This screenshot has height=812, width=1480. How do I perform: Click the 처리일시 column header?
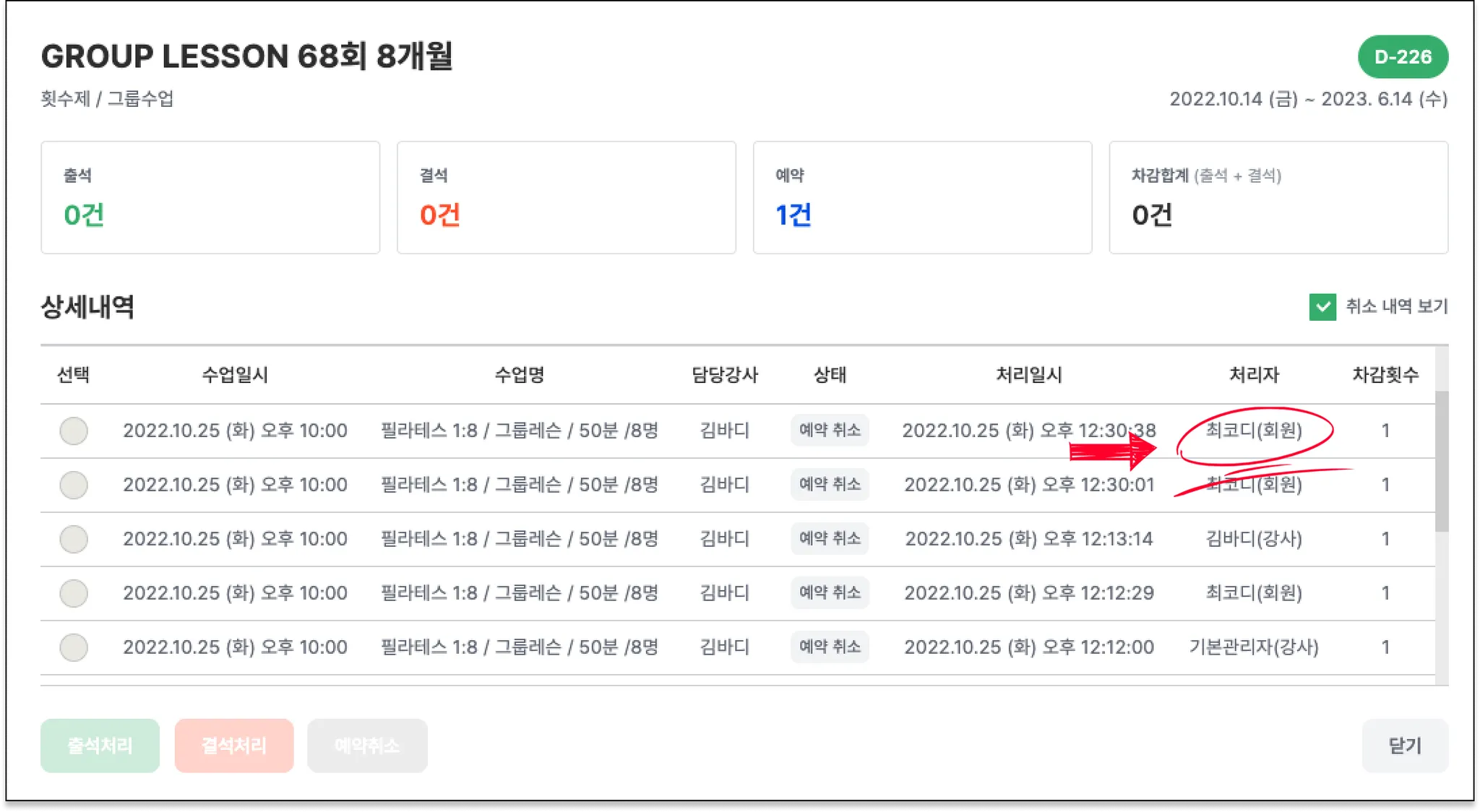pos(1029,375)
